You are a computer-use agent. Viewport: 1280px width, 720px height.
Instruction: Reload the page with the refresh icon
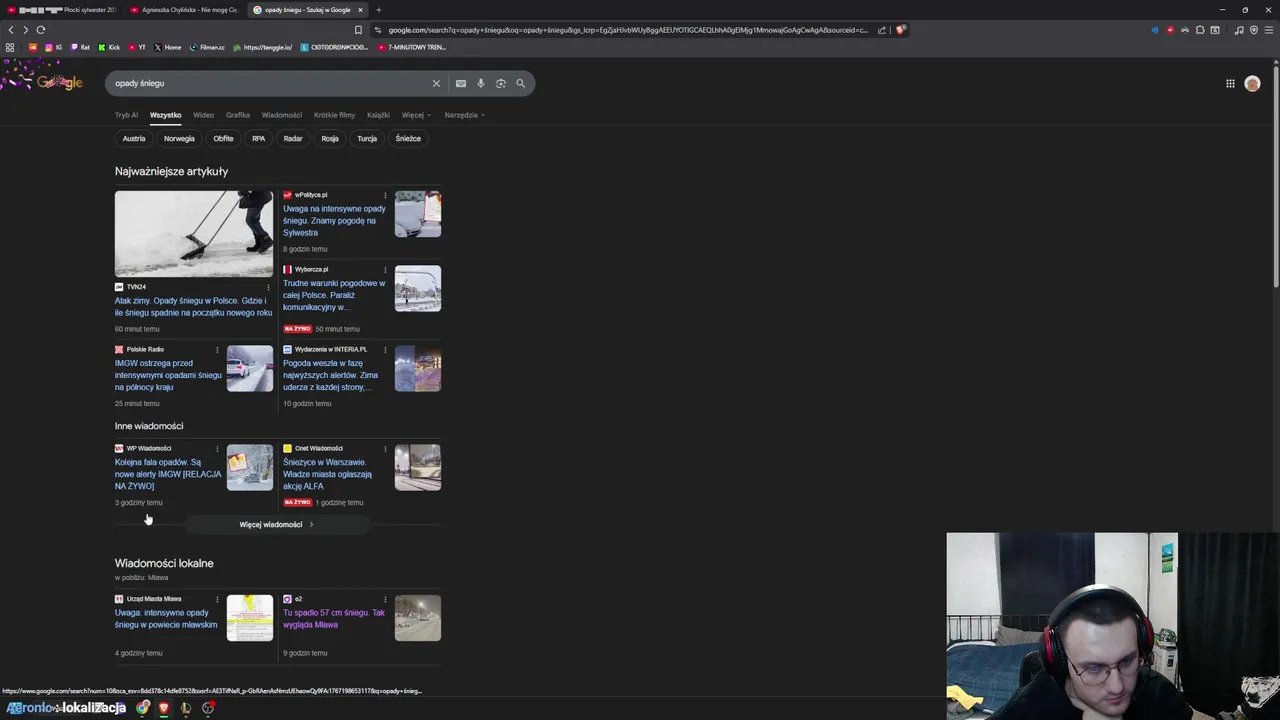41,30
